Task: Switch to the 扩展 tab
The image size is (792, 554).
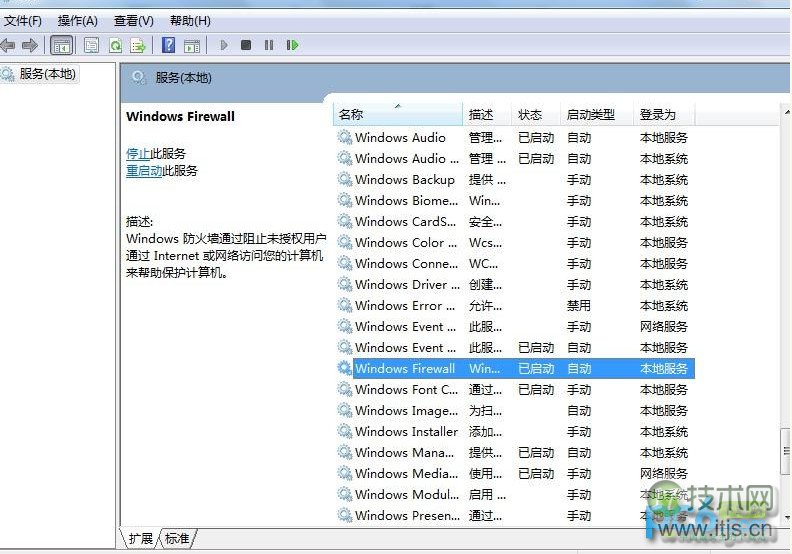Action: coord(140,539)
